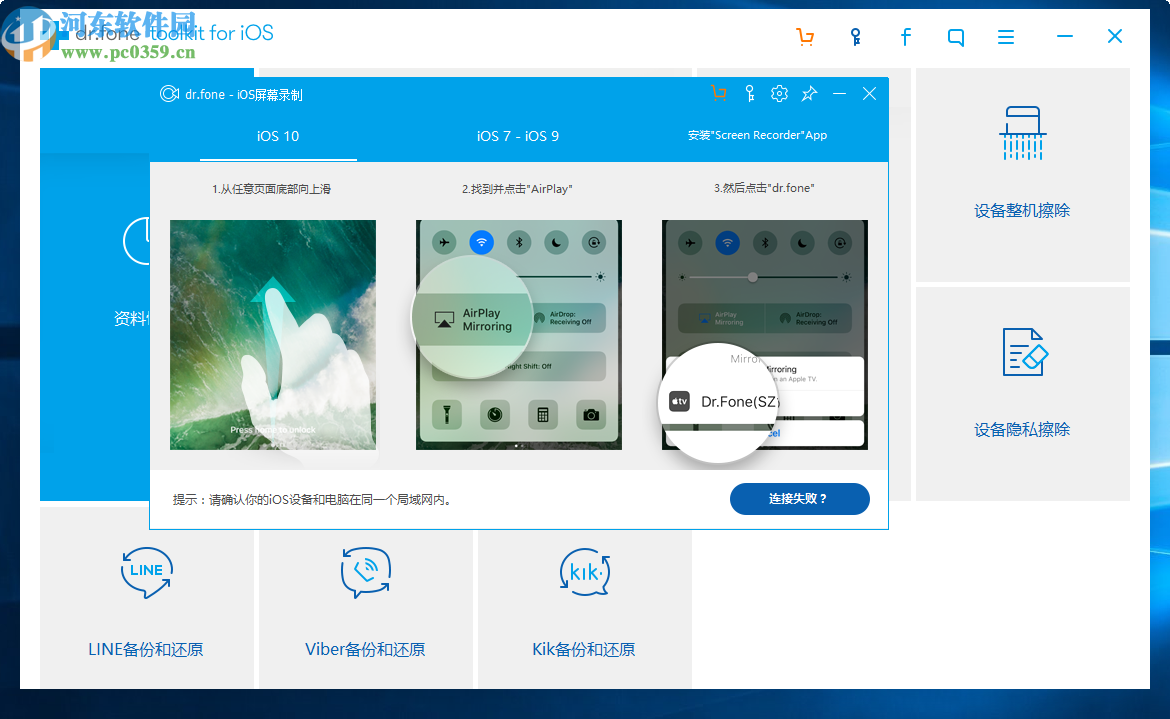Click the orange cart icon in the dialog

coord(719,93)
